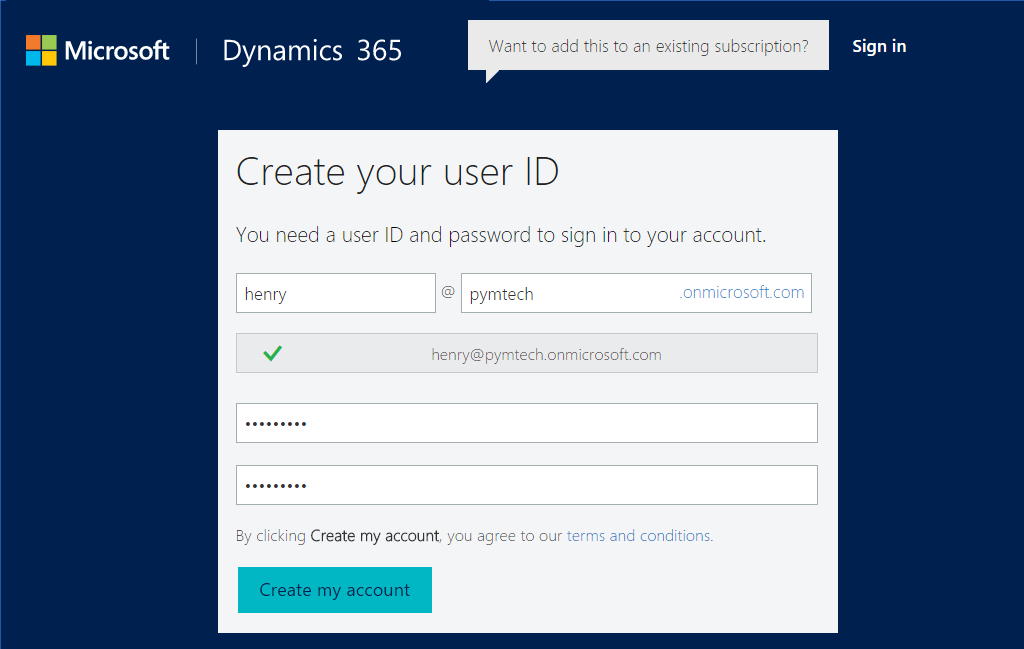This screenshot has width=1024, height=649.
Task: Click the existing subscription callout bubble
Action: (648, 46)
